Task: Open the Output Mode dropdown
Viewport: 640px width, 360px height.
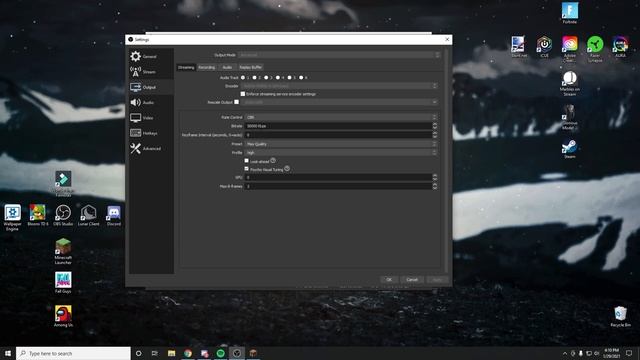Action: [340, 55]
